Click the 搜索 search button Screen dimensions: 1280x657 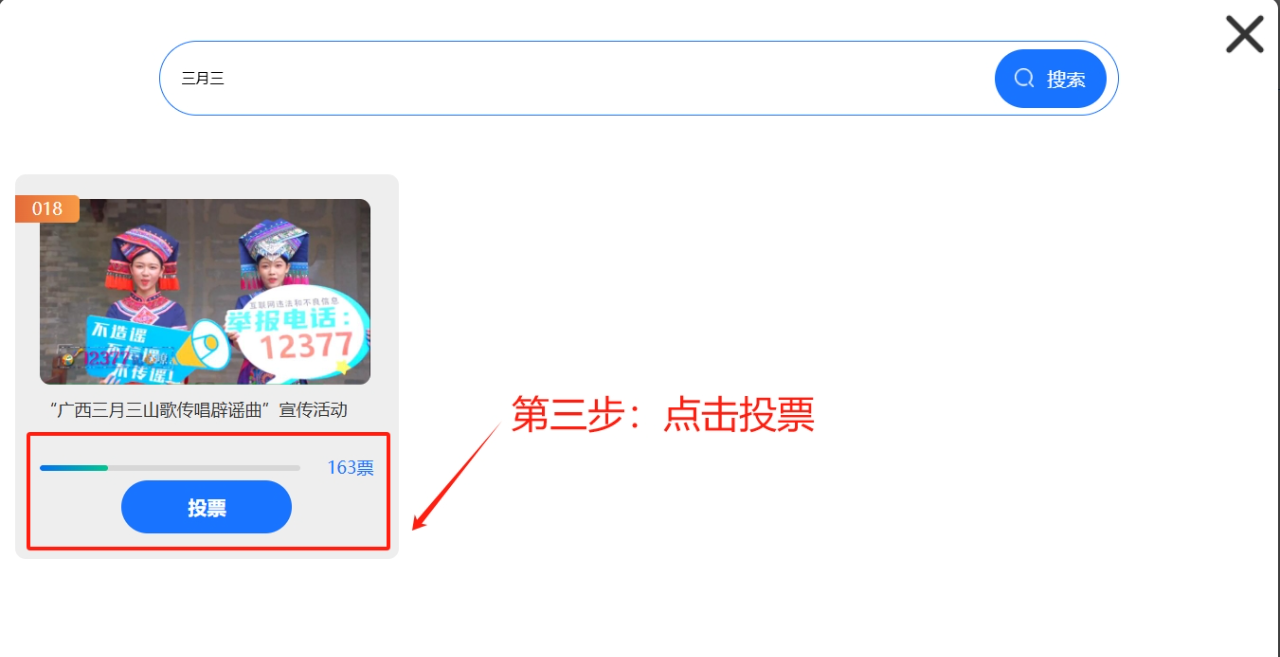pyautogui.click(x=1050, y=78)
